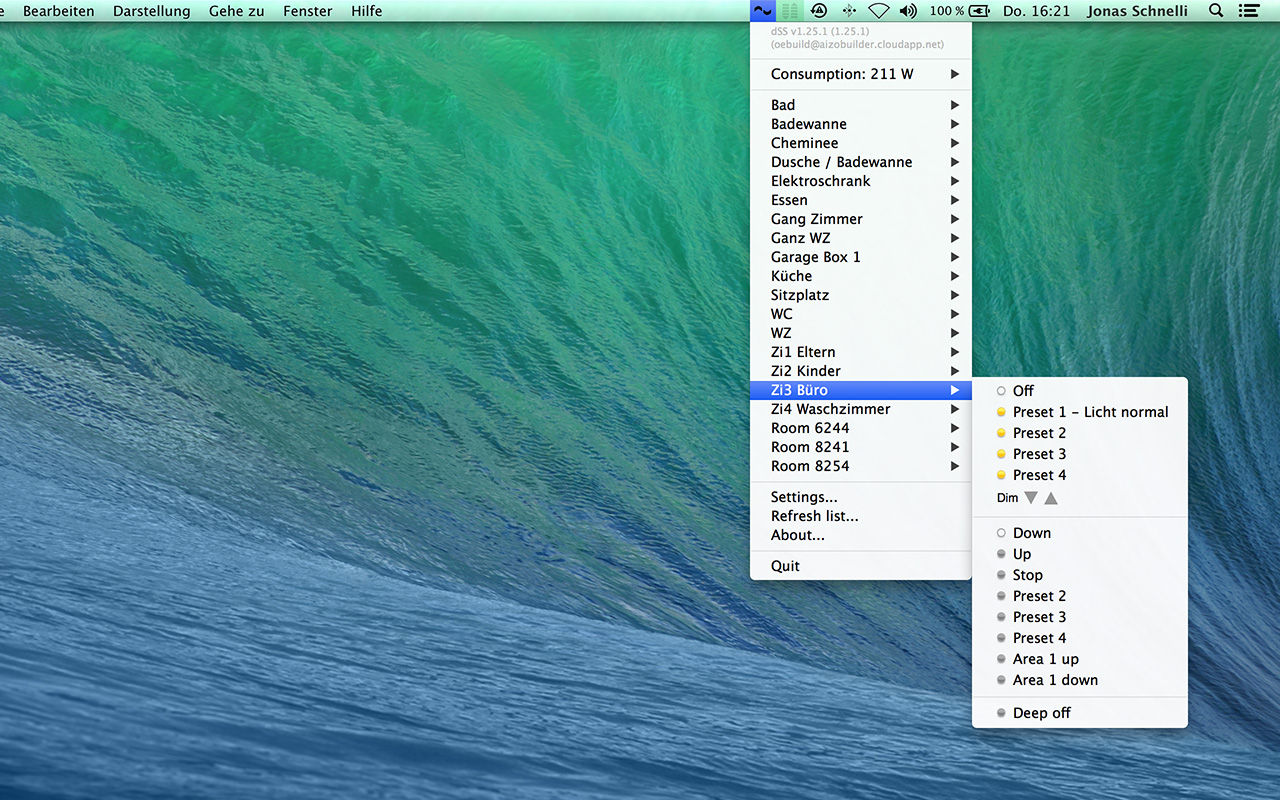Turn Zi3 Büro Off
The height and width of the screenshot is (800, 1280).
click(x=1022, y=390)
